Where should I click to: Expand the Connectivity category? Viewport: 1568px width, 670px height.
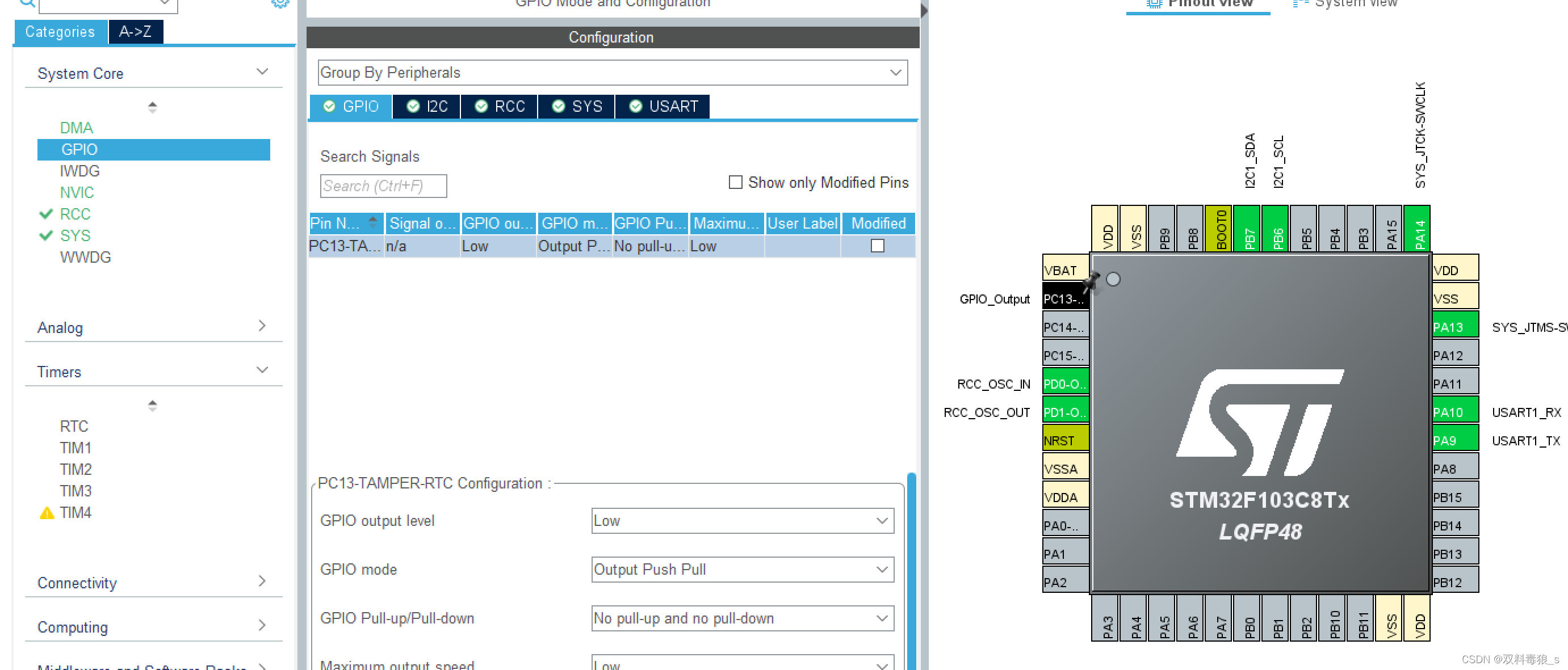[262, 581]
